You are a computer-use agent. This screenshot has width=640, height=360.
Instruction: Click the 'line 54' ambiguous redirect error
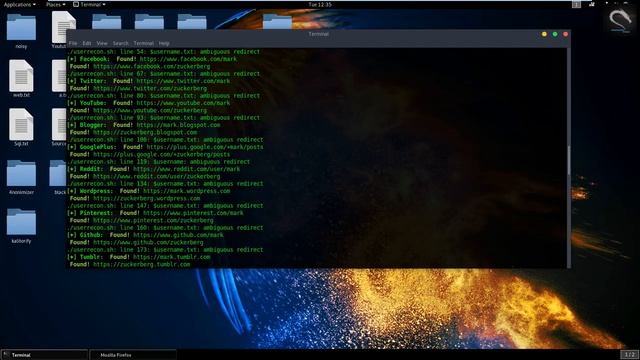[x=163, y=51]
